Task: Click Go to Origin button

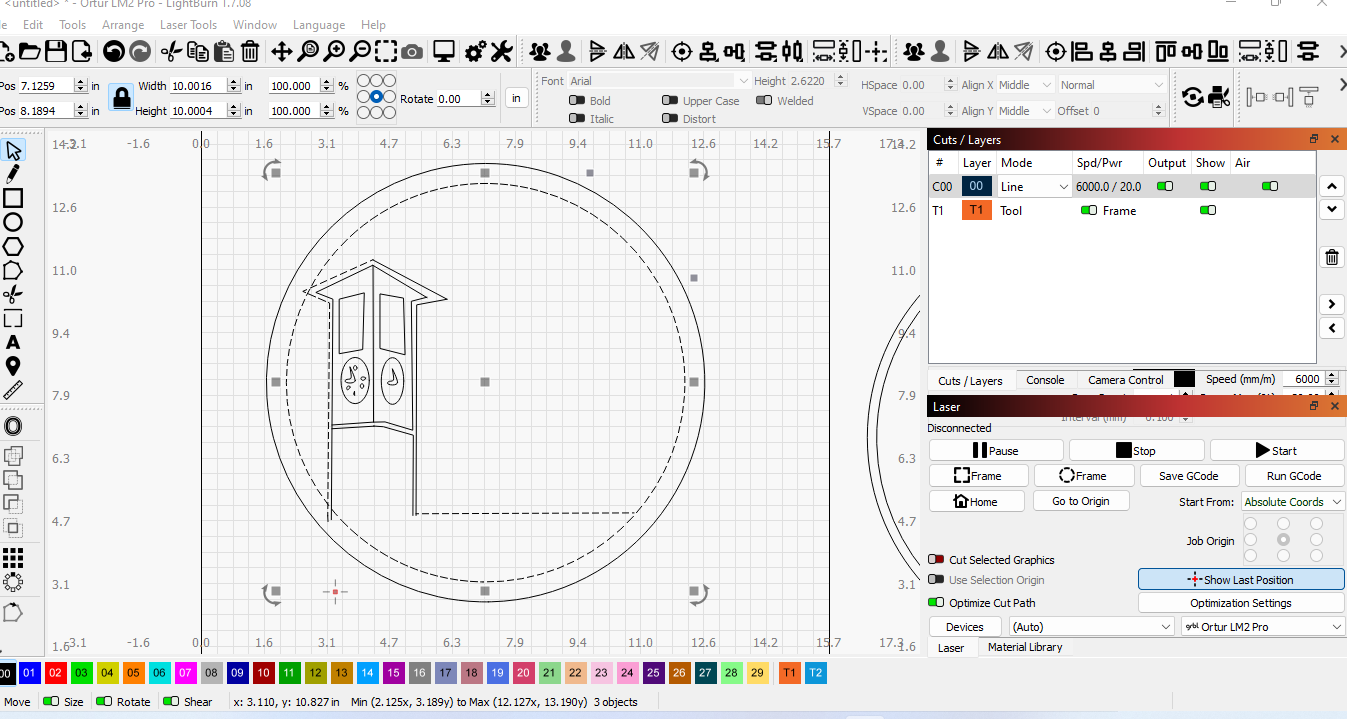Action: 1081,501
